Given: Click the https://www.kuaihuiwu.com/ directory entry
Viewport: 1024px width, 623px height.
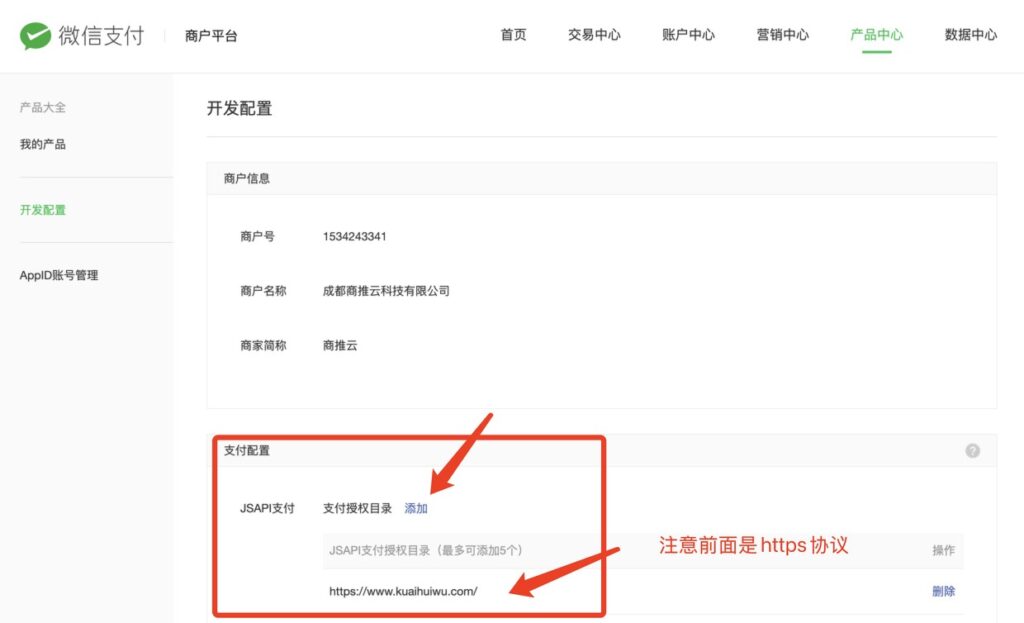Looking at the screenshot, I should (403, 592).
